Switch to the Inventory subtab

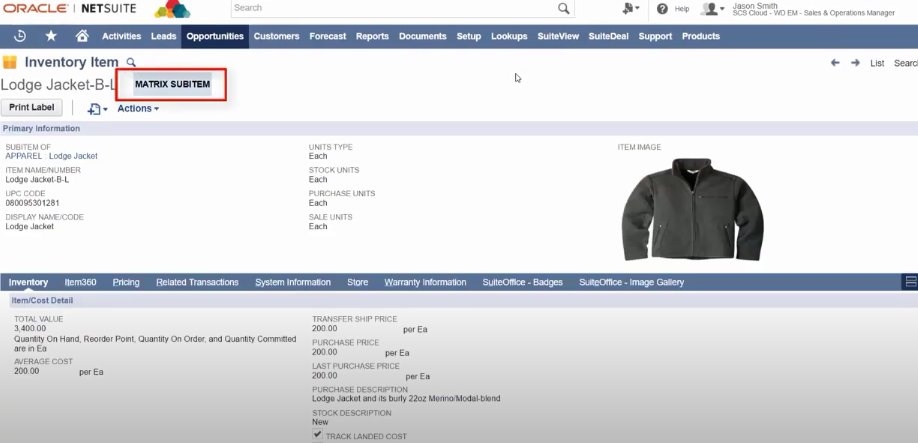click(x=28, y=282)
